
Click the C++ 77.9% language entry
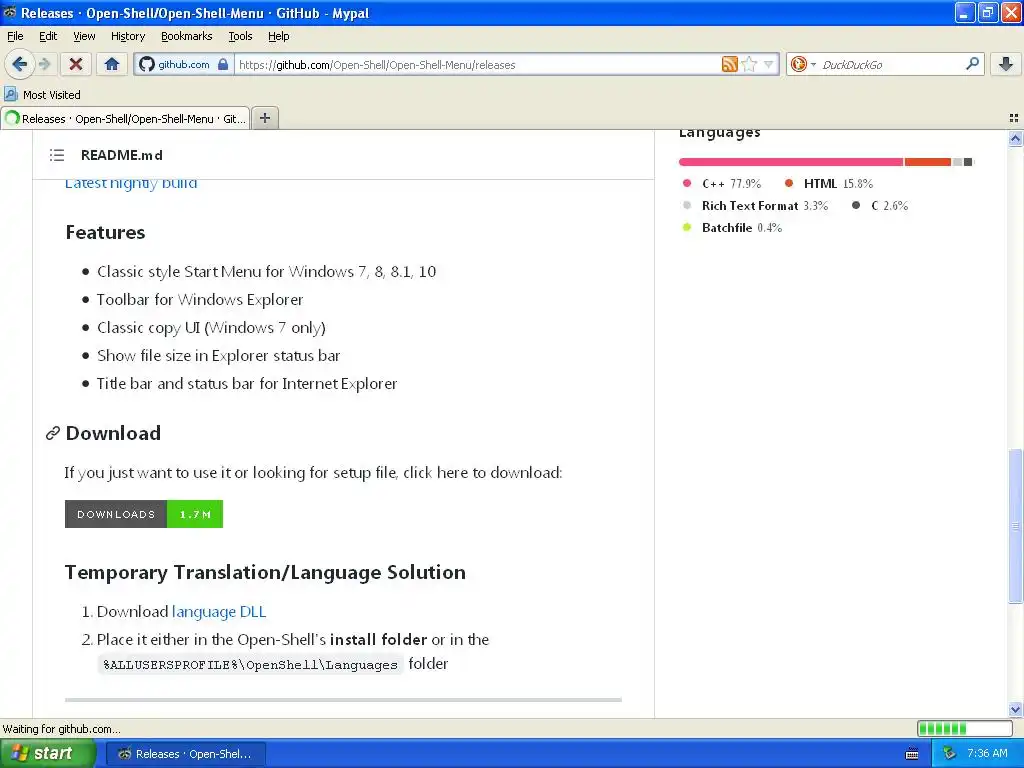click(x=722, y=184)
